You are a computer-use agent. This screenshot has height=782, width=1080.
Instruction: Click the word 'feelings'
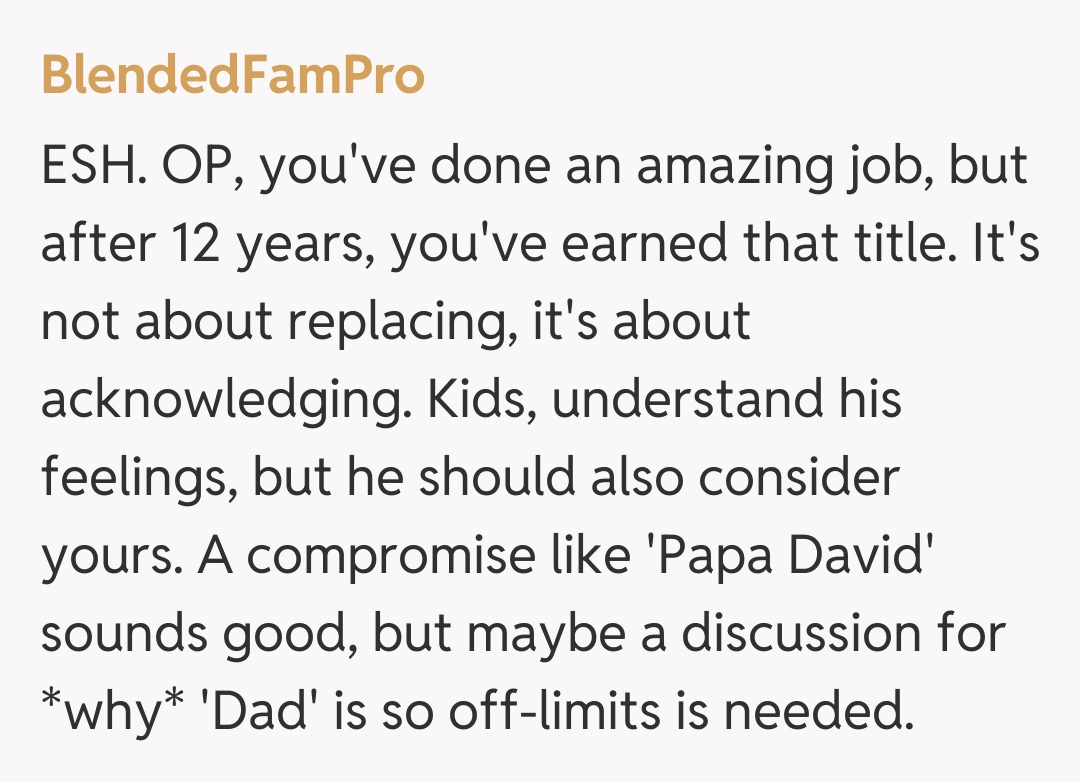click(138, 478)
